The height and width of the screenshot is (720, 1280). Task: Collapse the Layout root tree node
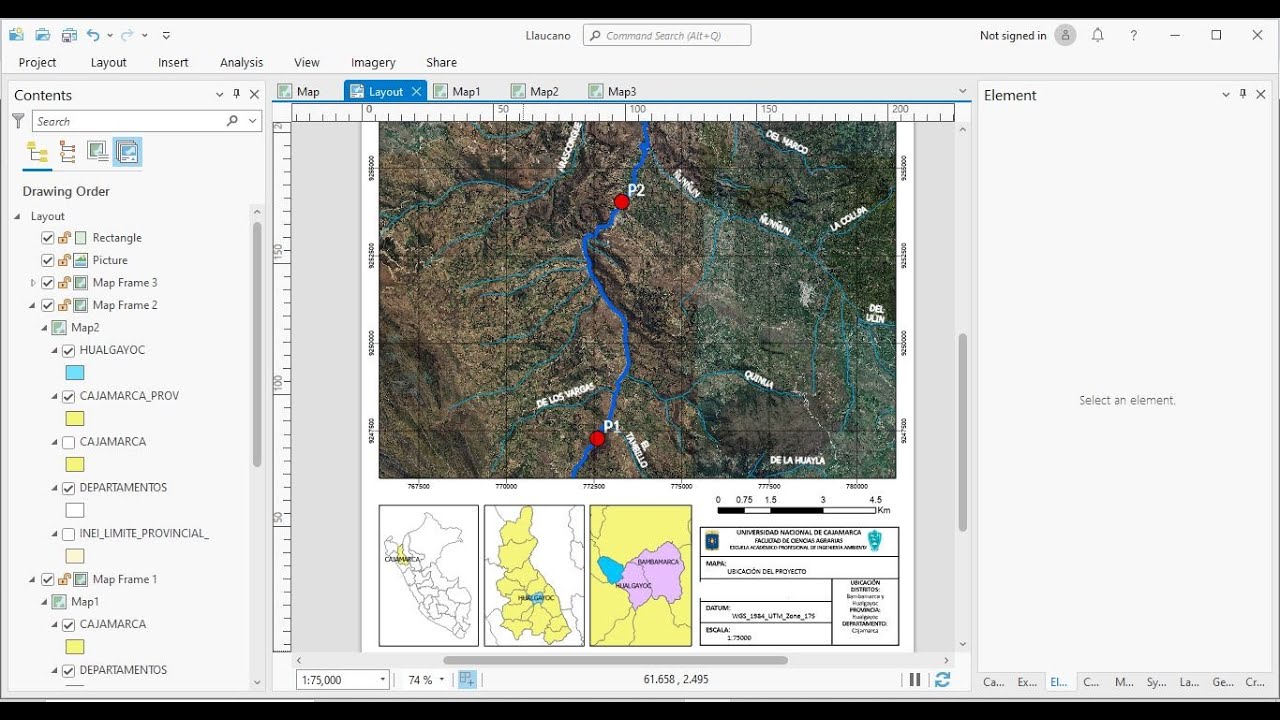pyautogui.click(x=17, y=216)
